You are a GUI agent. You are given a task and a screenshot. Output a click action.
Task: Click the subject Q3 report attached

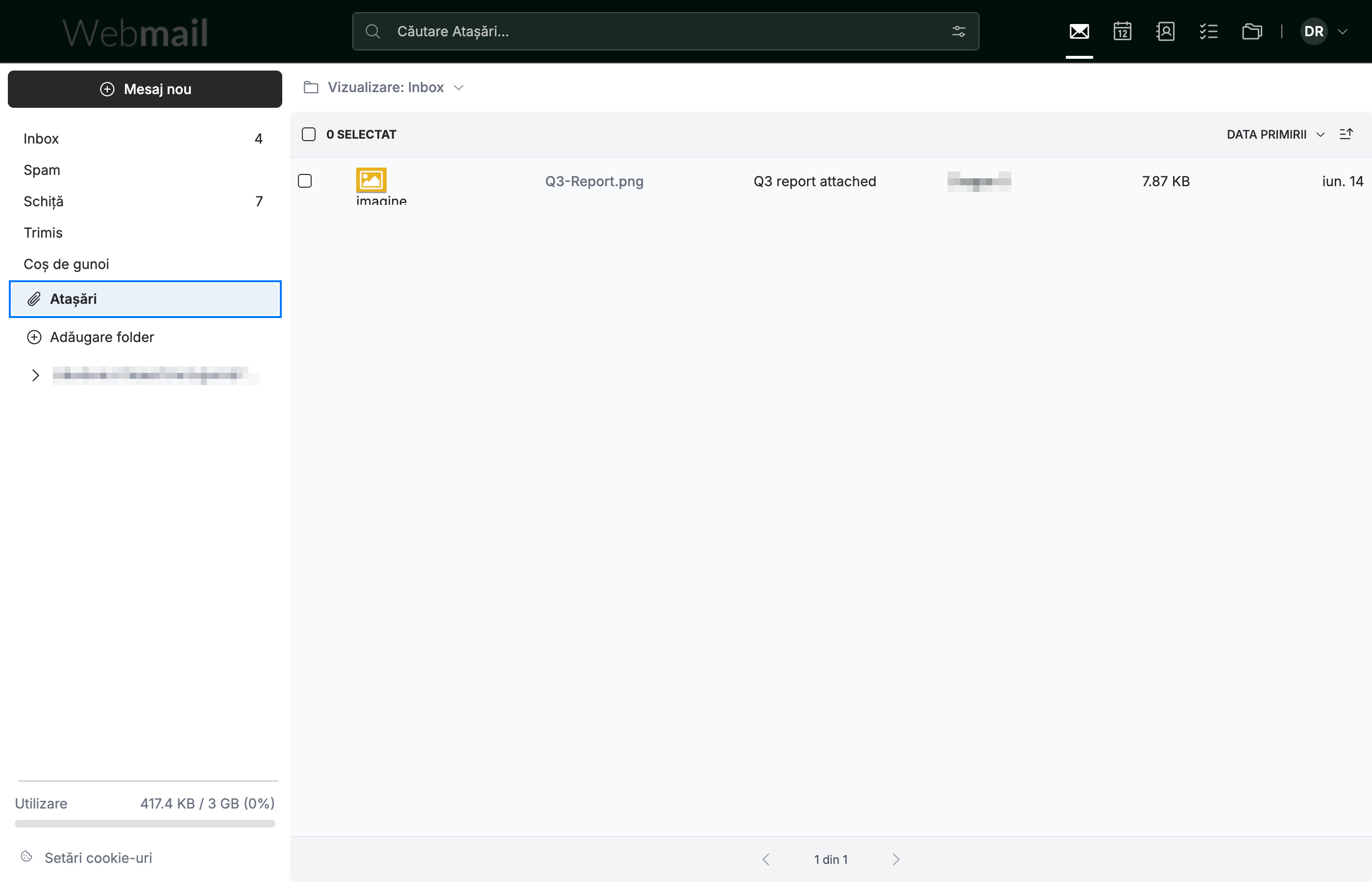coord(815,182)
